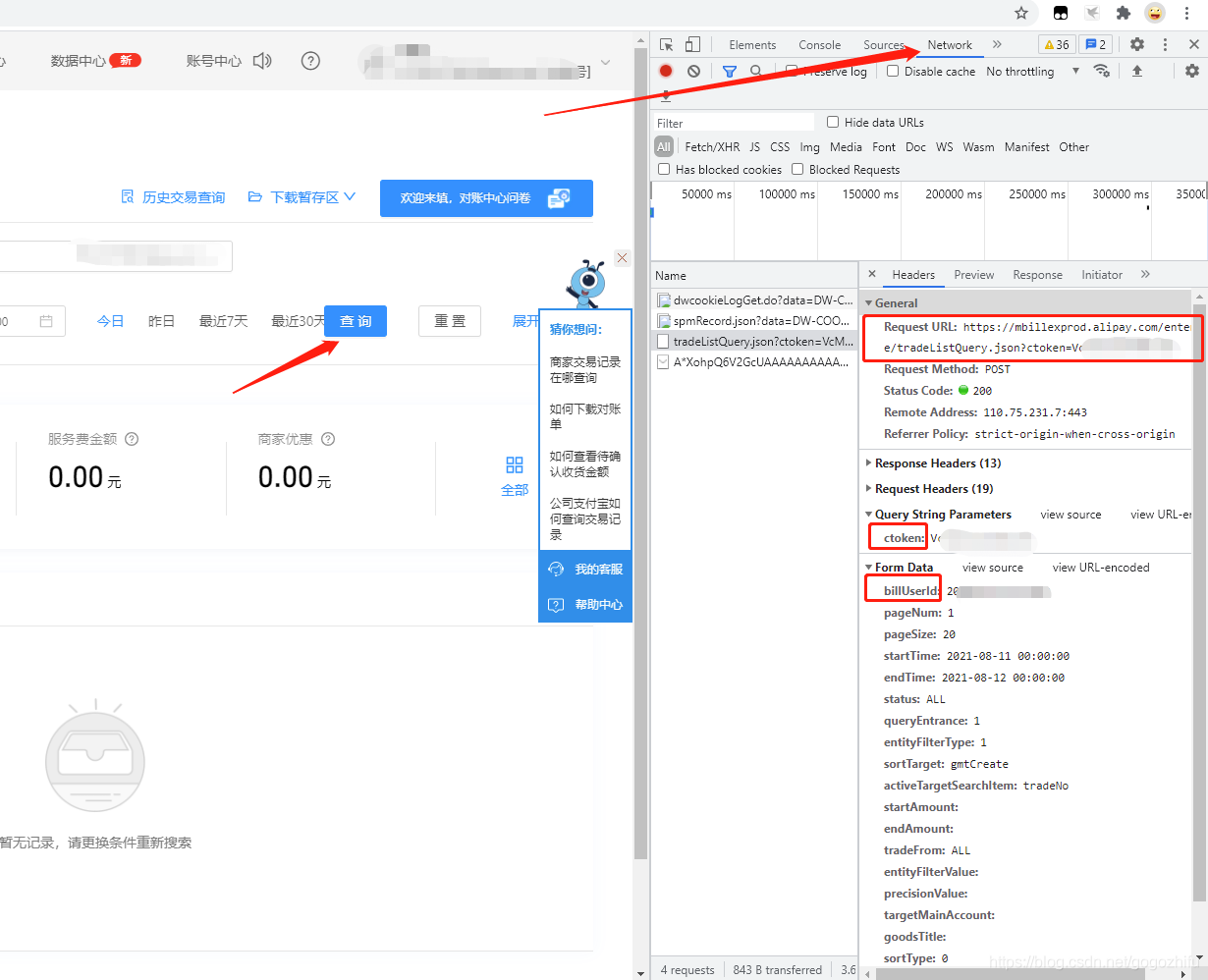Select the 全部 grid icon
Screen dimensions: 1208x980
tap(515, 464)
